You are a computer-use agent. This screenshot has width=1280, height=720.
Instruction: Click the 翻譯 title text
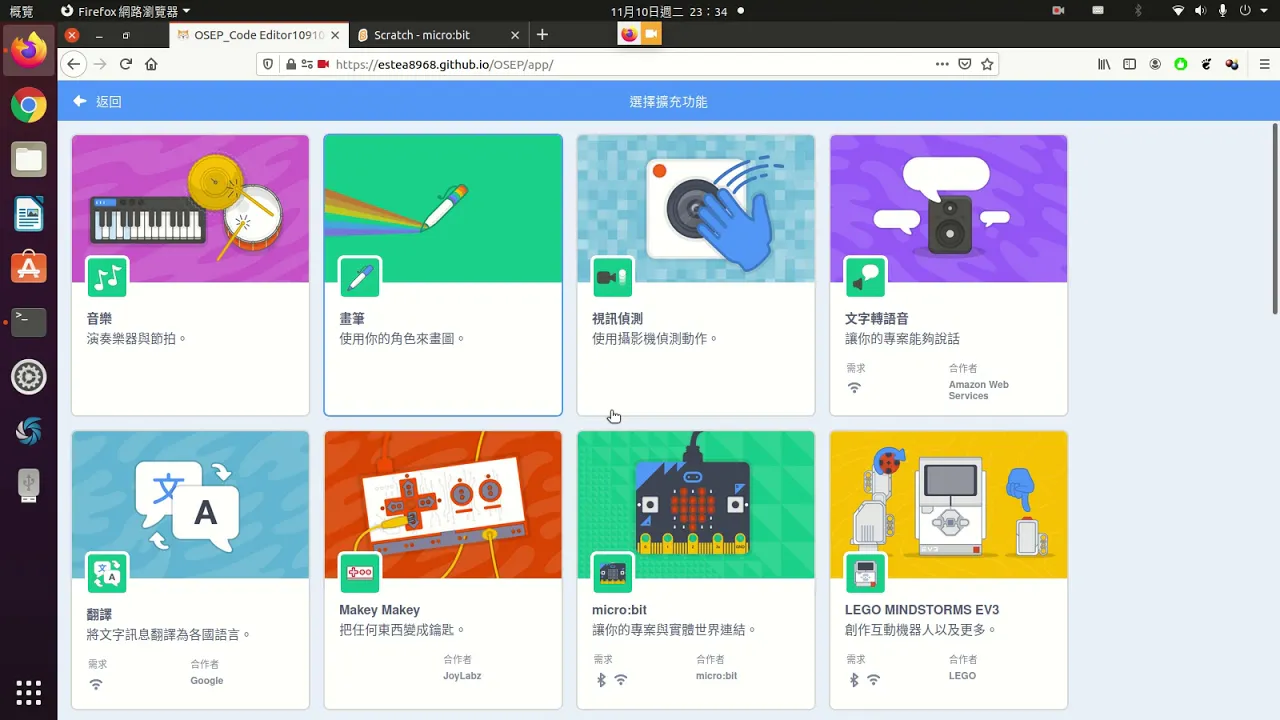tap(99, 614)
